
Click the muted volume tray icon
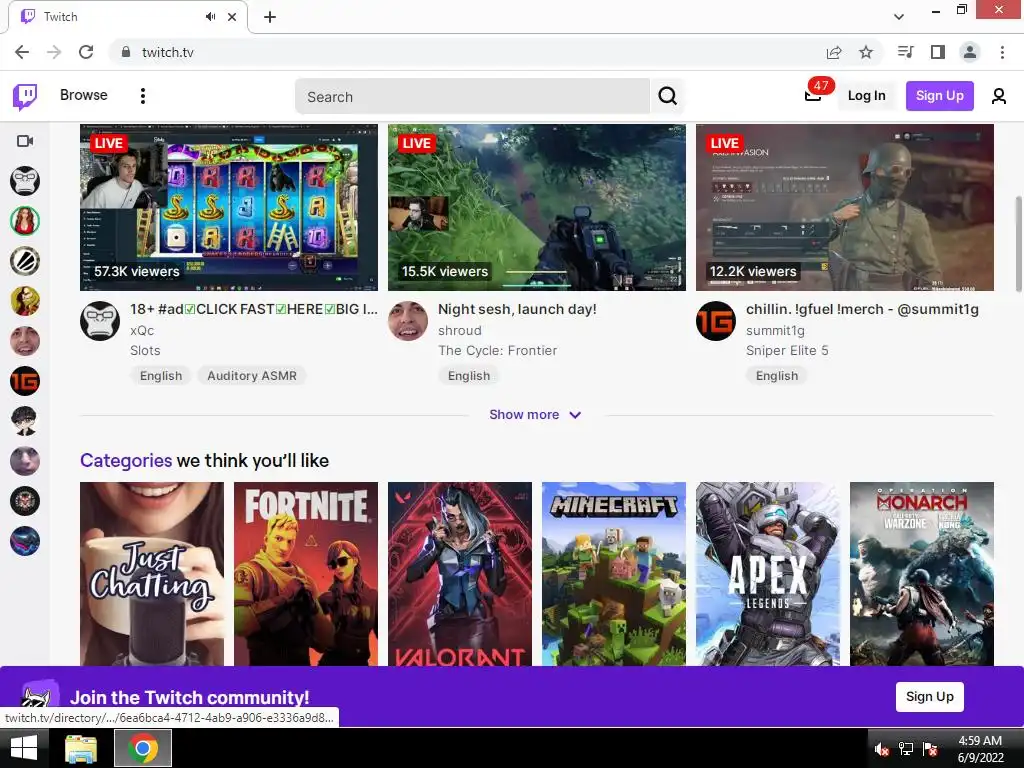pos(882,750)
